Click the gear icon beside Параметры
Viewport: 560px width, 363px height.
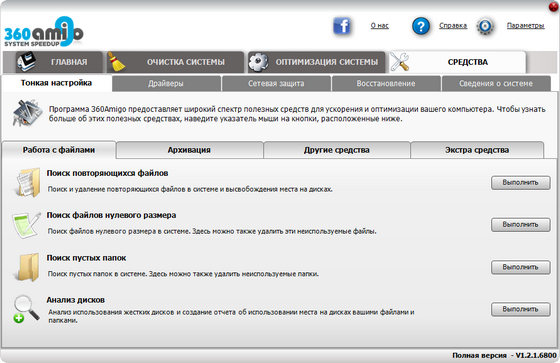click(x=485, y=26)
